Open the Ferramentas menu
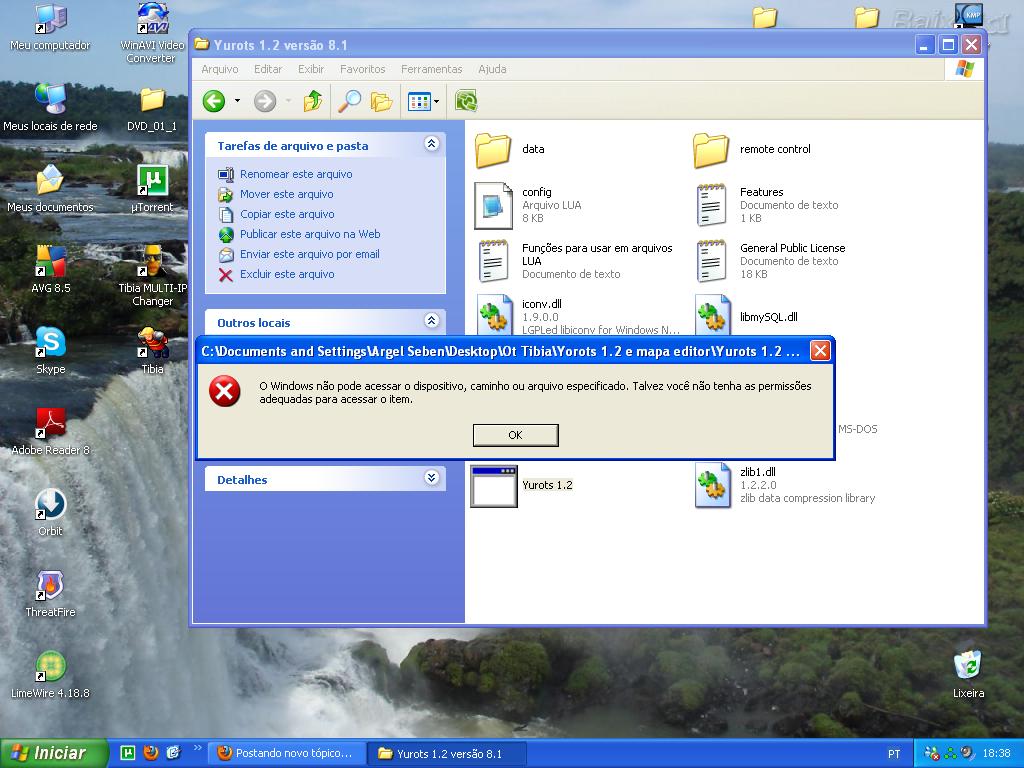This screenshot has width=1024, height=768. pos(432,69)
